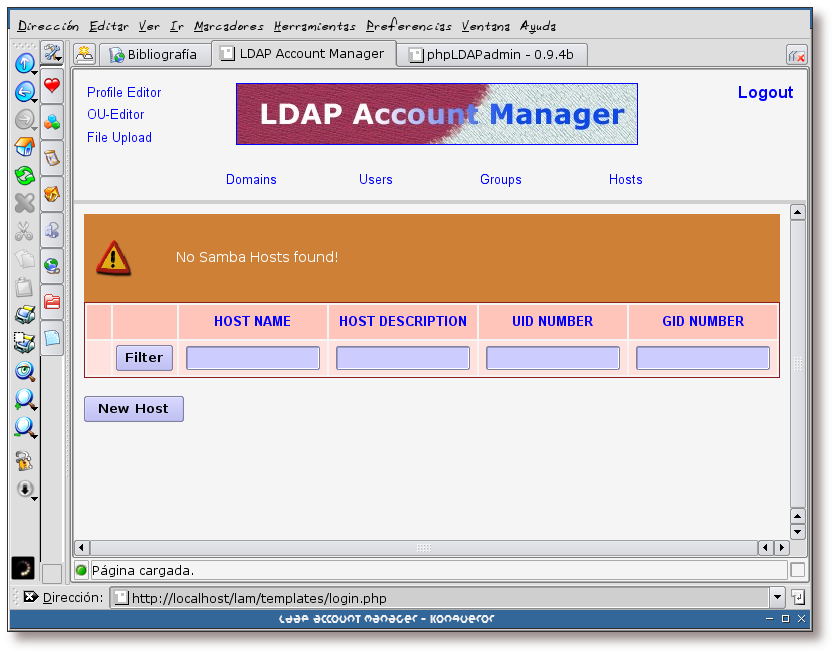Image resolution: width=836 pixels, height=655 pixels.
Task: Open the History hourglass sidebar panel
Action: coord(52,157)
